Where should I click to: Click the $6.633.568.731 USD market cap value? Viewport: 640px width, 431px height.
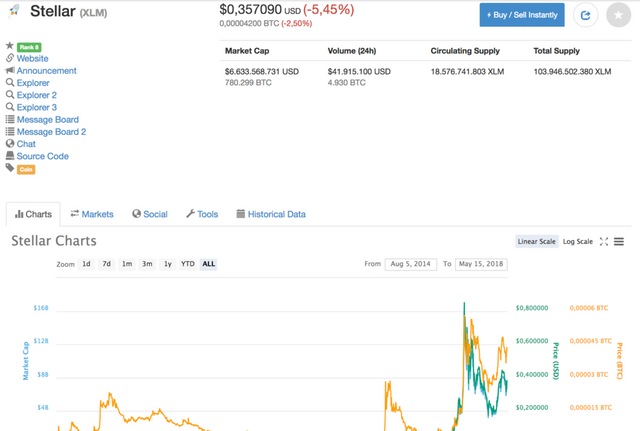(x=262, y=71)
